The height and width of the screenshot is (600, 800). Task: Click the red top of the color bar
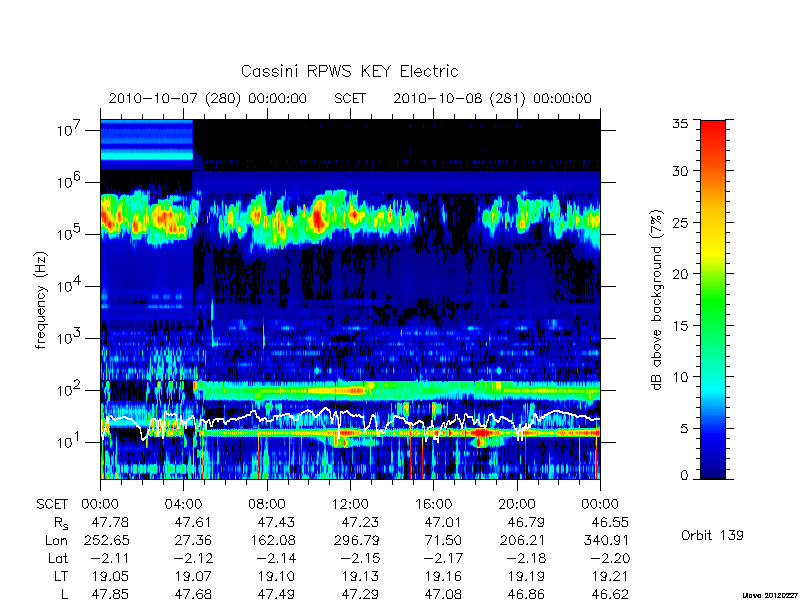(x=713, y=134)
